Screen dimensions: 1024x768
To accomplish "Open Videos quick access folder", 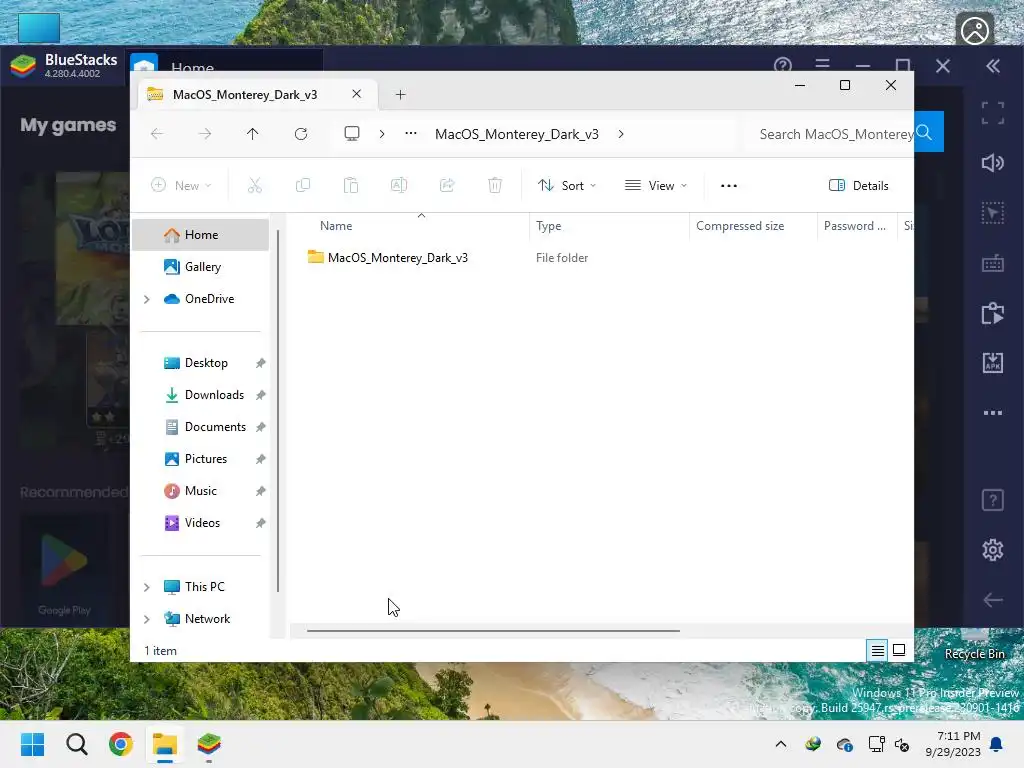I will point(200,523).
